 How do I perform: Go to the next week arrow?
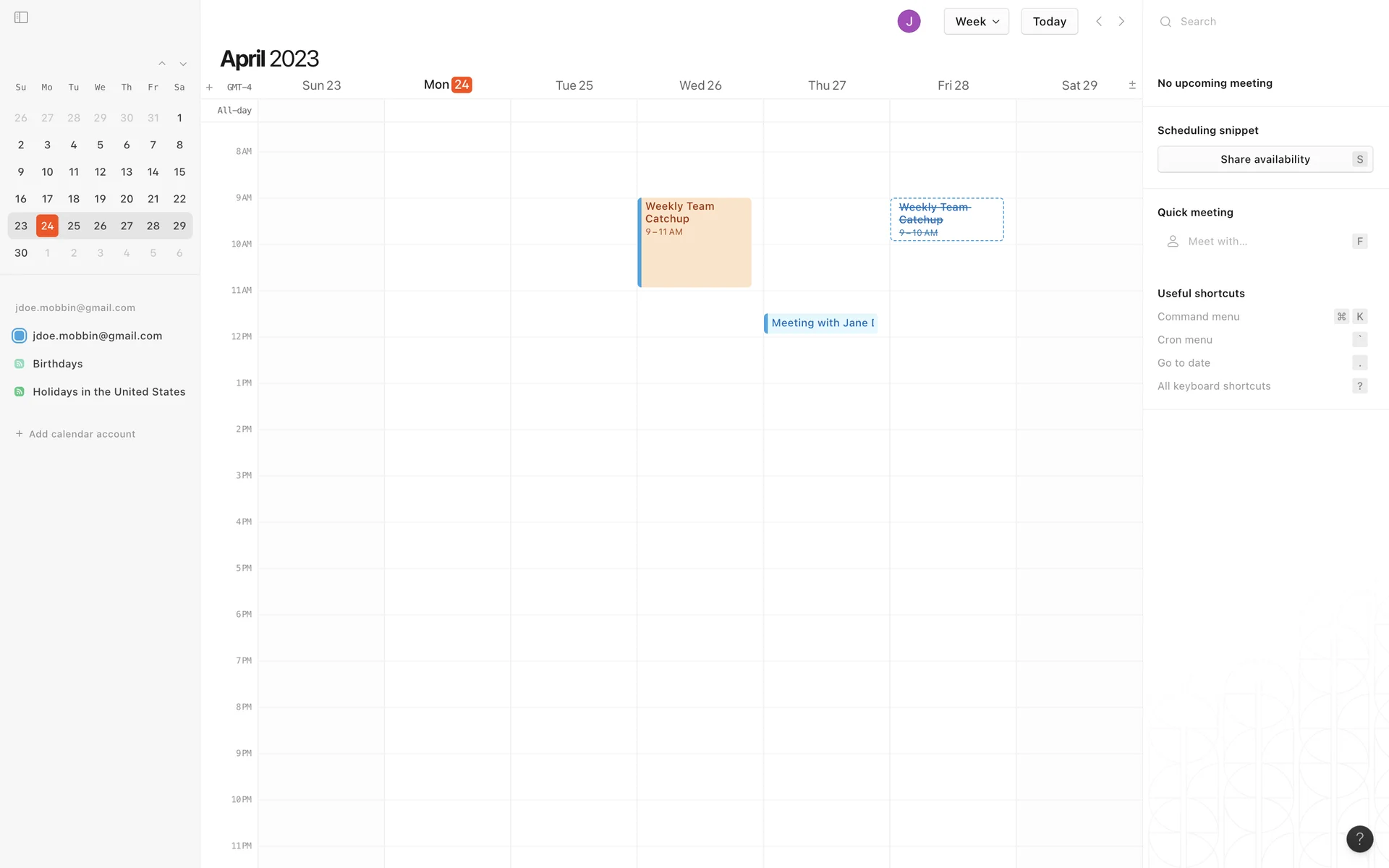click(1121, 21)
